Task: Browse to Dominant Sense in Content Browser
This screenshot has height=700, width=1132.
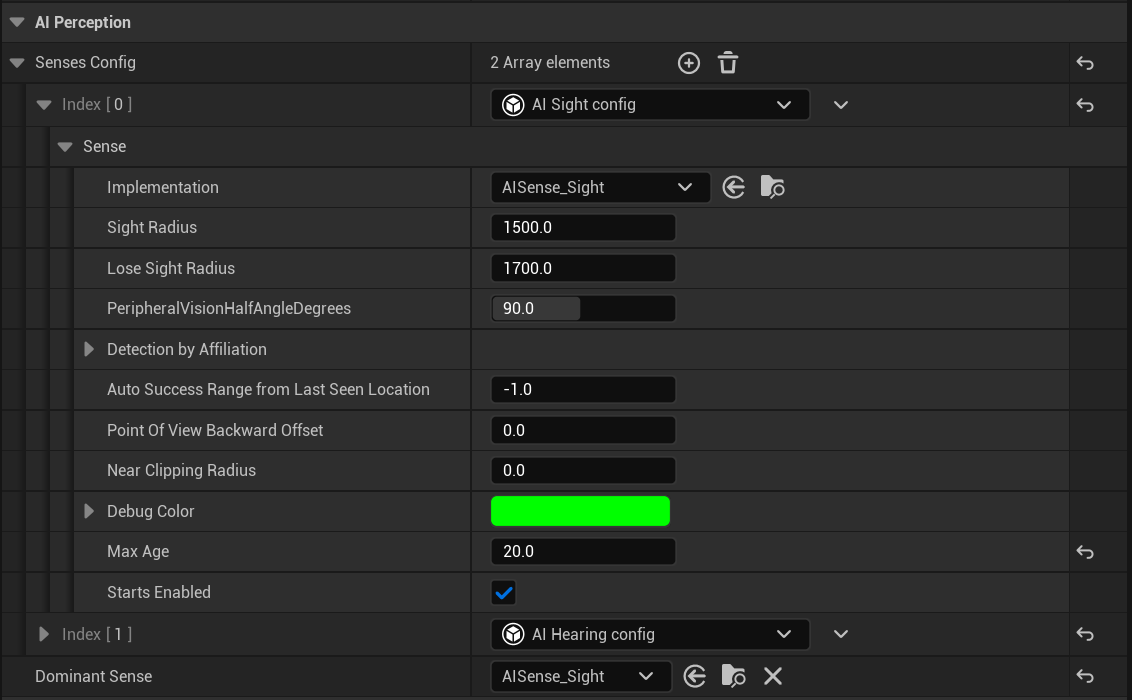Action: coord(733,677)
